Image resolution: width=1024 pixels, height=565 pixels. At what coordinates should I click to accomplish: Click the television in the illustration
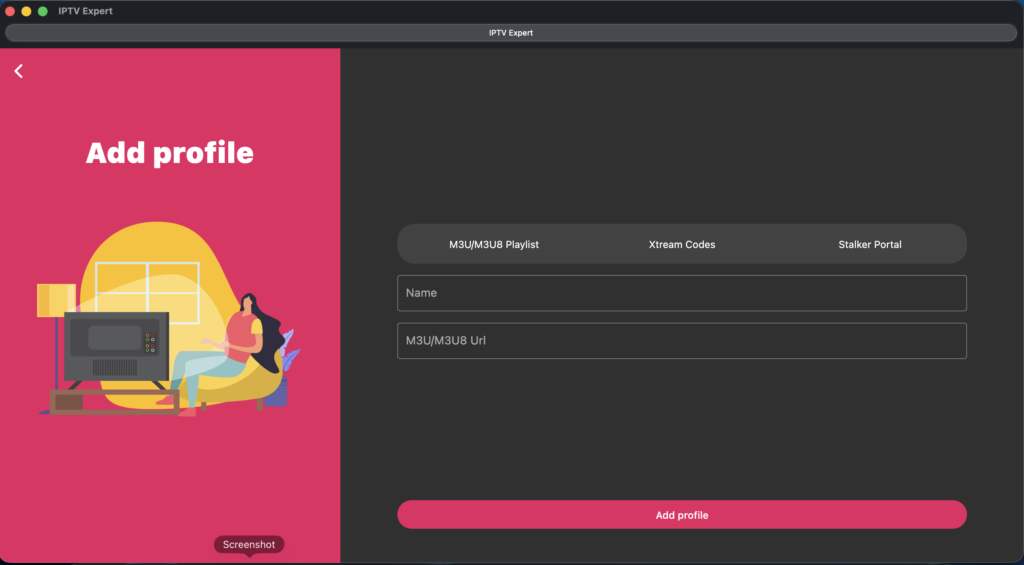(116, 346)
